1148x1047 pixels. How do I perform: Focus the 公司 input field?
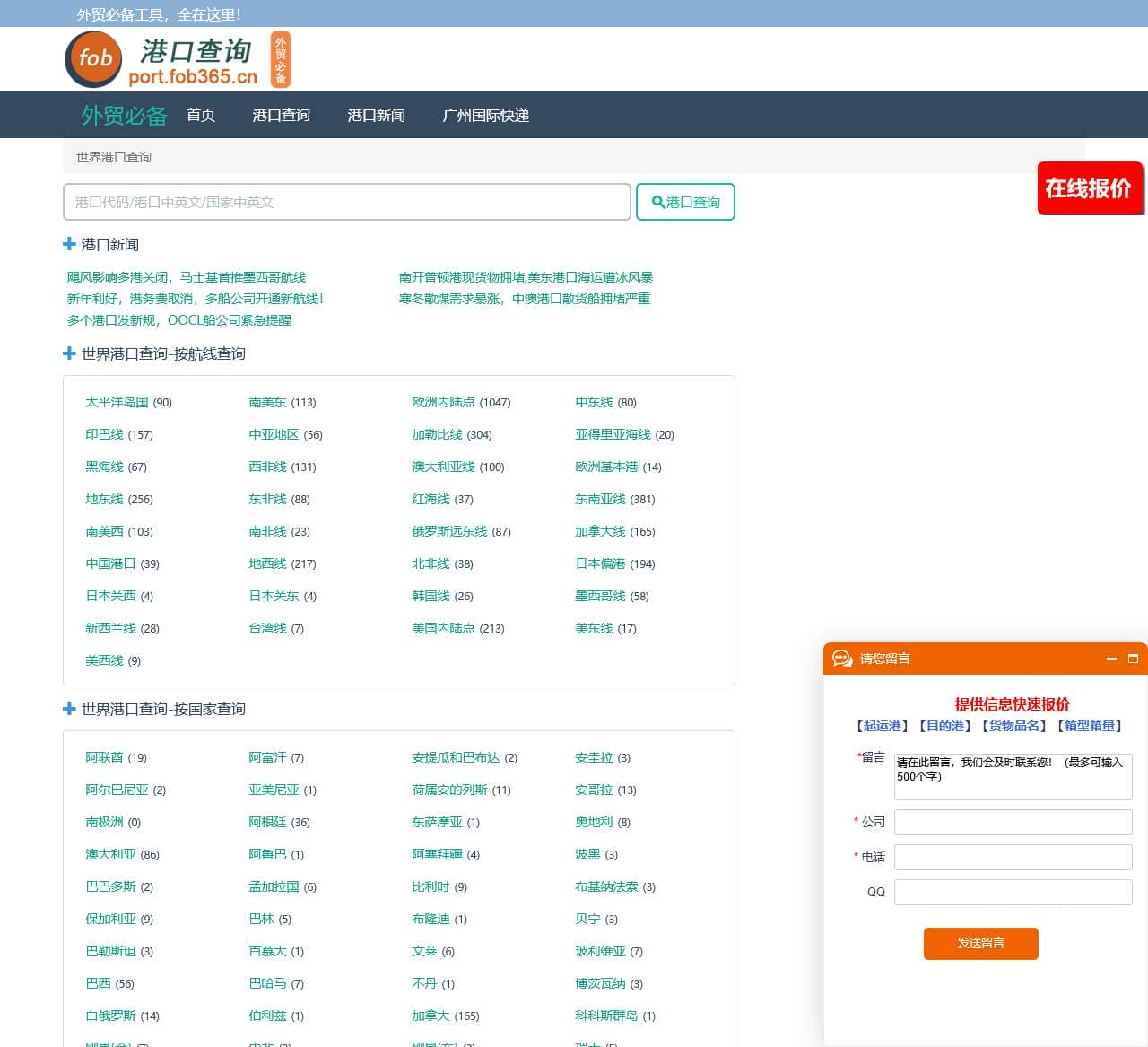pyautogui.click(x=1013, y=822)
